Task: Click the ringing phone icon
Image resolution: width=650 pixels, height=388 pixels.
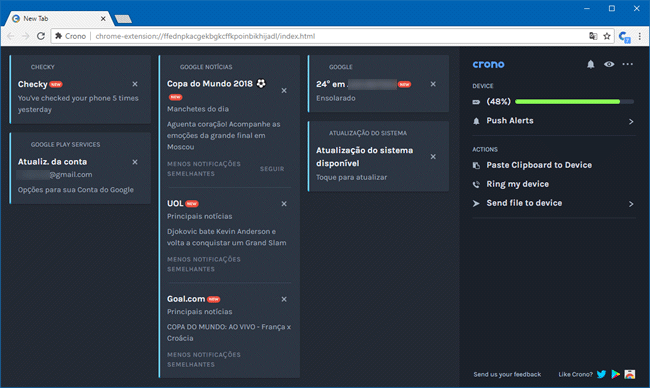Action: [x=476, y=184]
